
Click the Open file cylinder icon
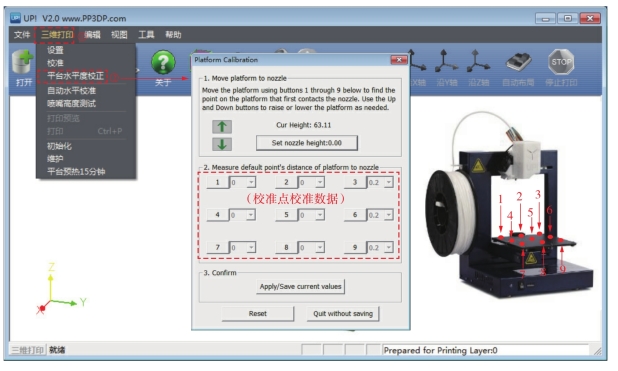23,62
